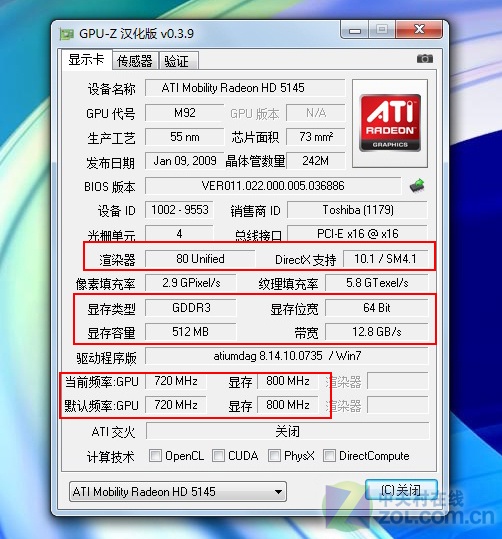Click the BIOS version field
Screen dimensions: 502x539
273,186
